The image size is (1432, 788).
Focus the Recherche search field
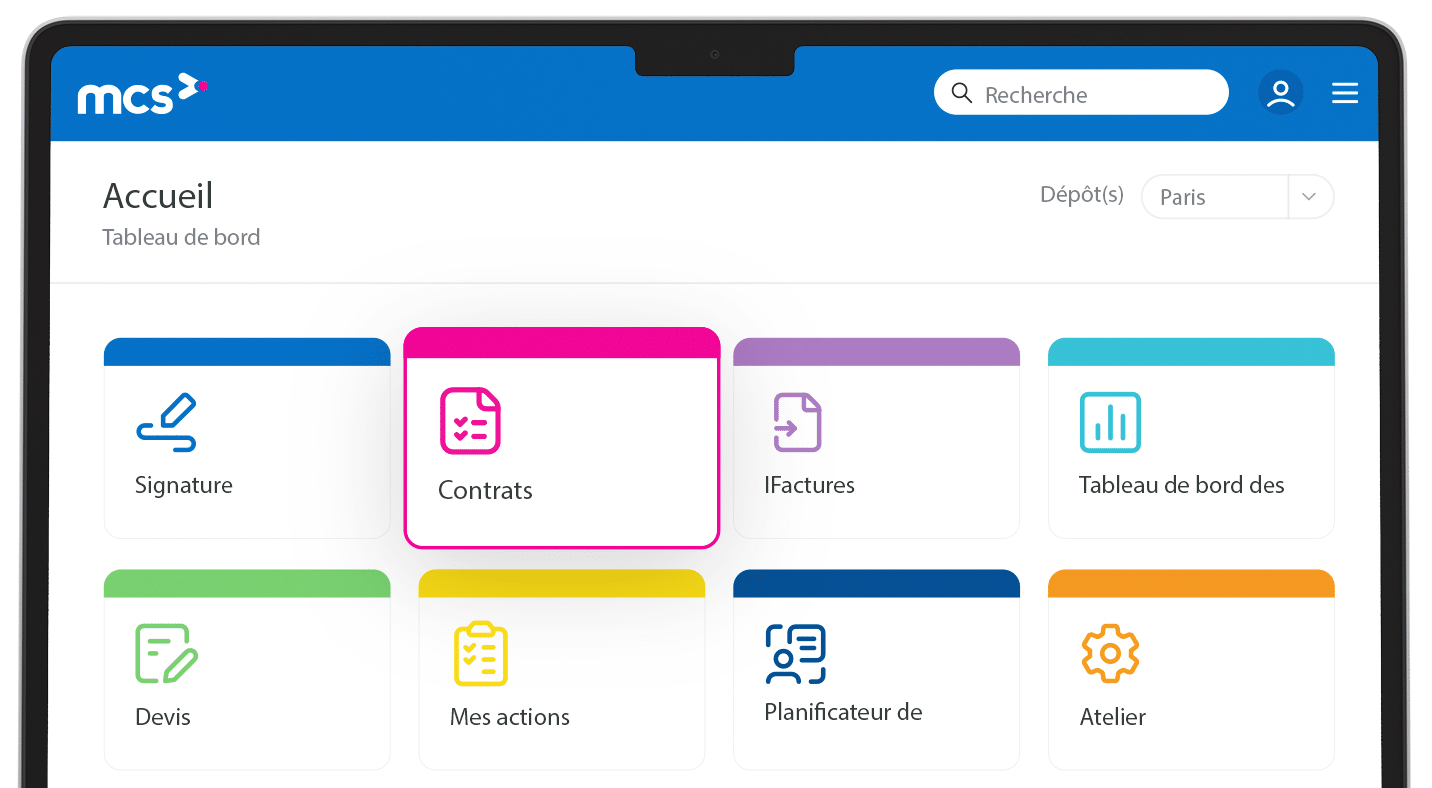point(1081,93)
